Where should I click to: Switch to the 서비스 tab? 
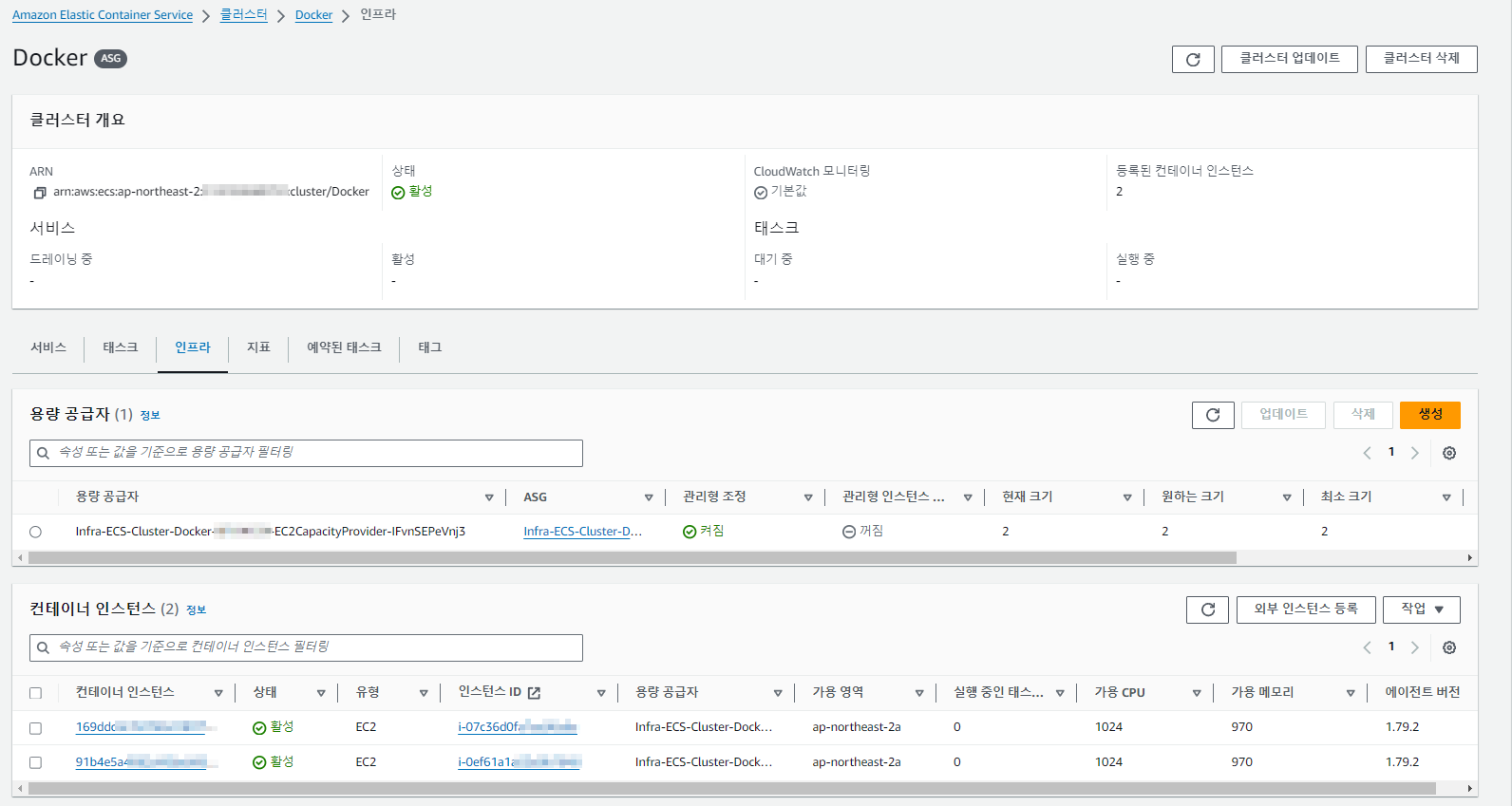(48, 347)
